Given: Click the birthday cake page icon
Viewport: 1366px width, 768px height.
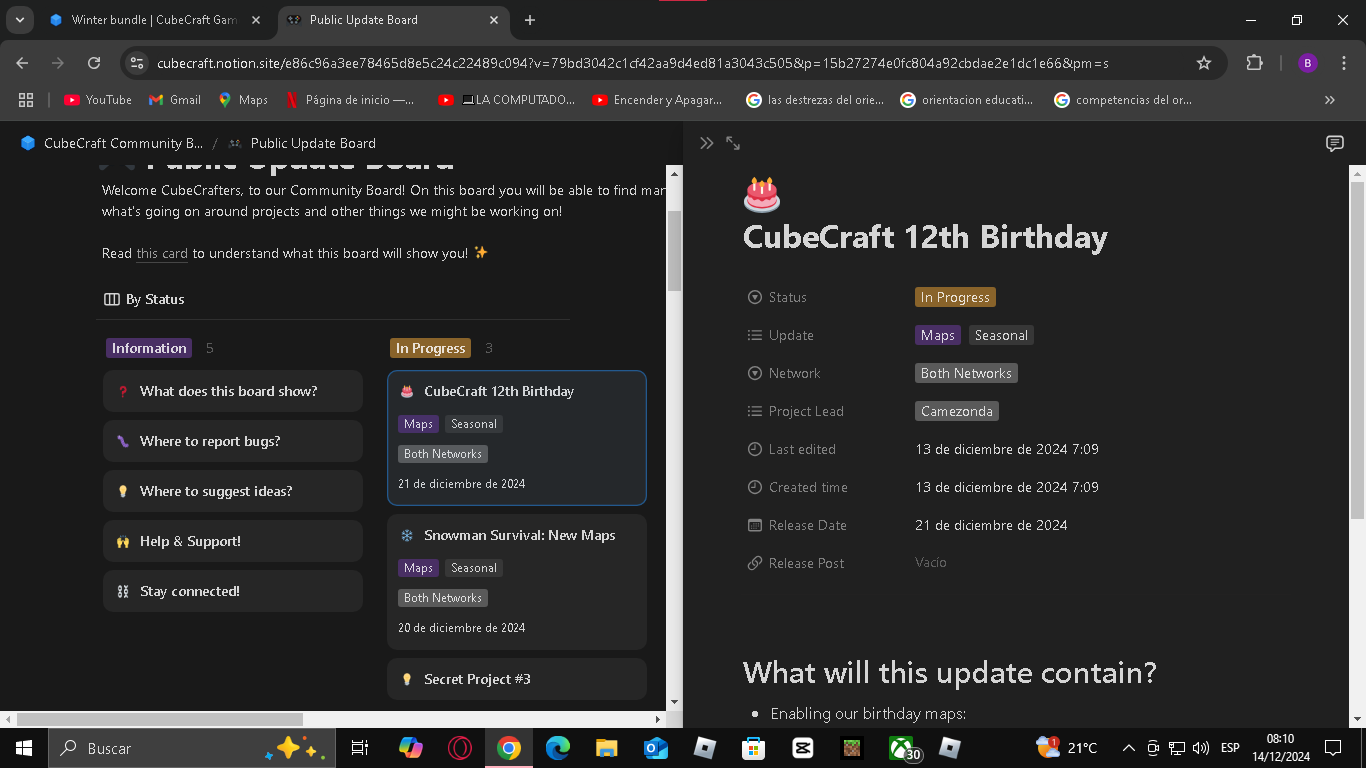Looking at the screenshot, I should [x=762, y=195].
